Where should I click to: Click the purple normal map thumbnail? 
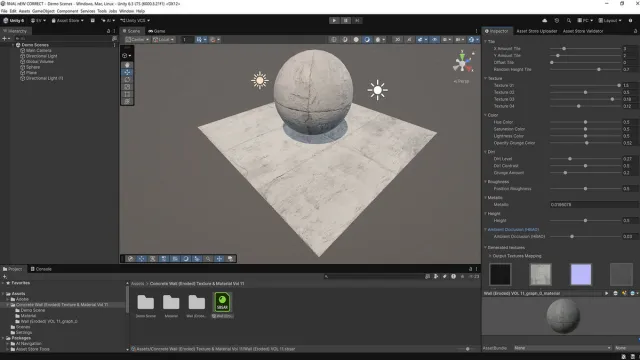[581, 274]
